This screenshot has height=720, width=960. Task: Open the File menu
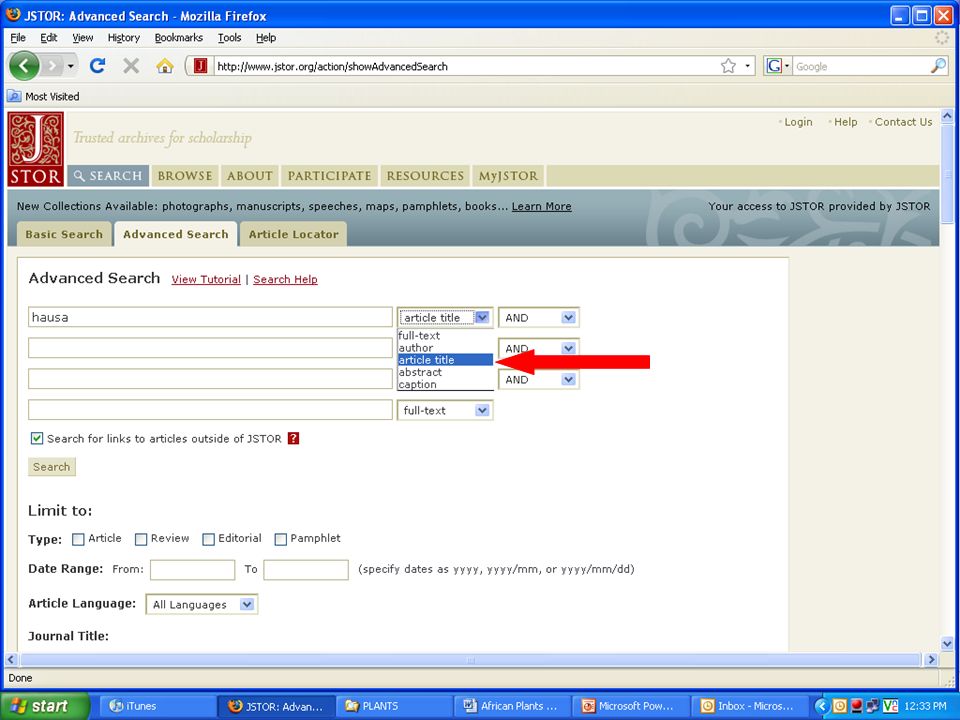point(18,37)
